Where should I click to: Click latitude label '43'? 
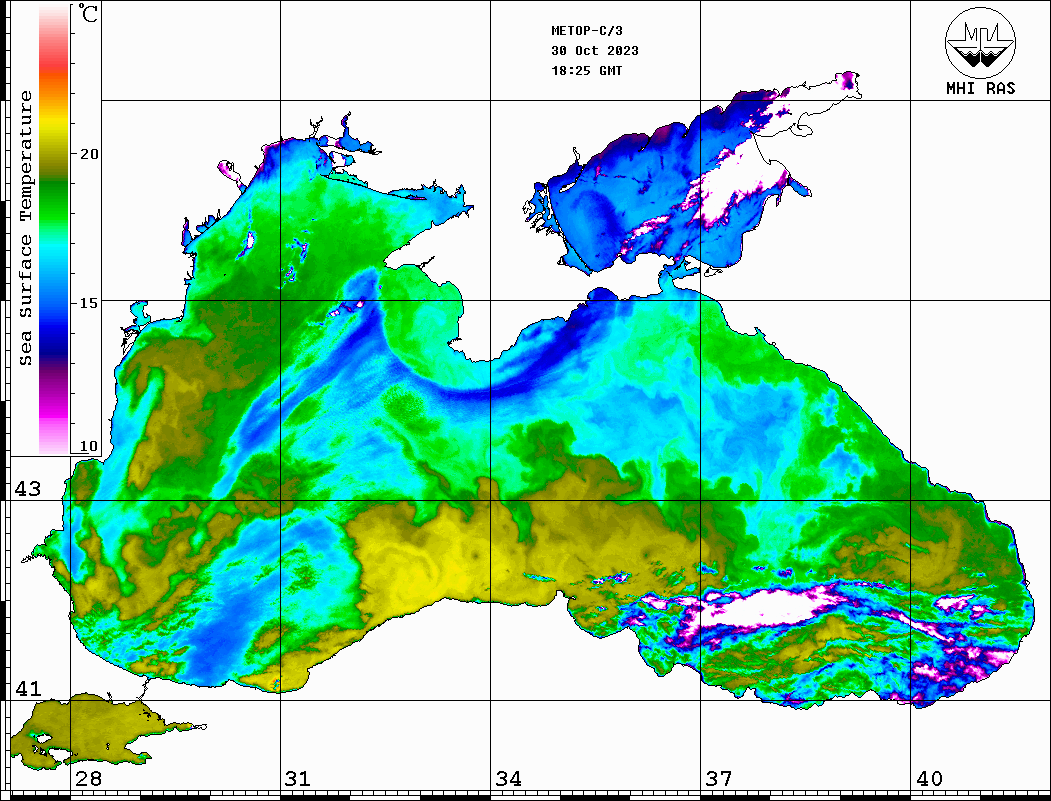pyautogui.click(x=28, y=489)
